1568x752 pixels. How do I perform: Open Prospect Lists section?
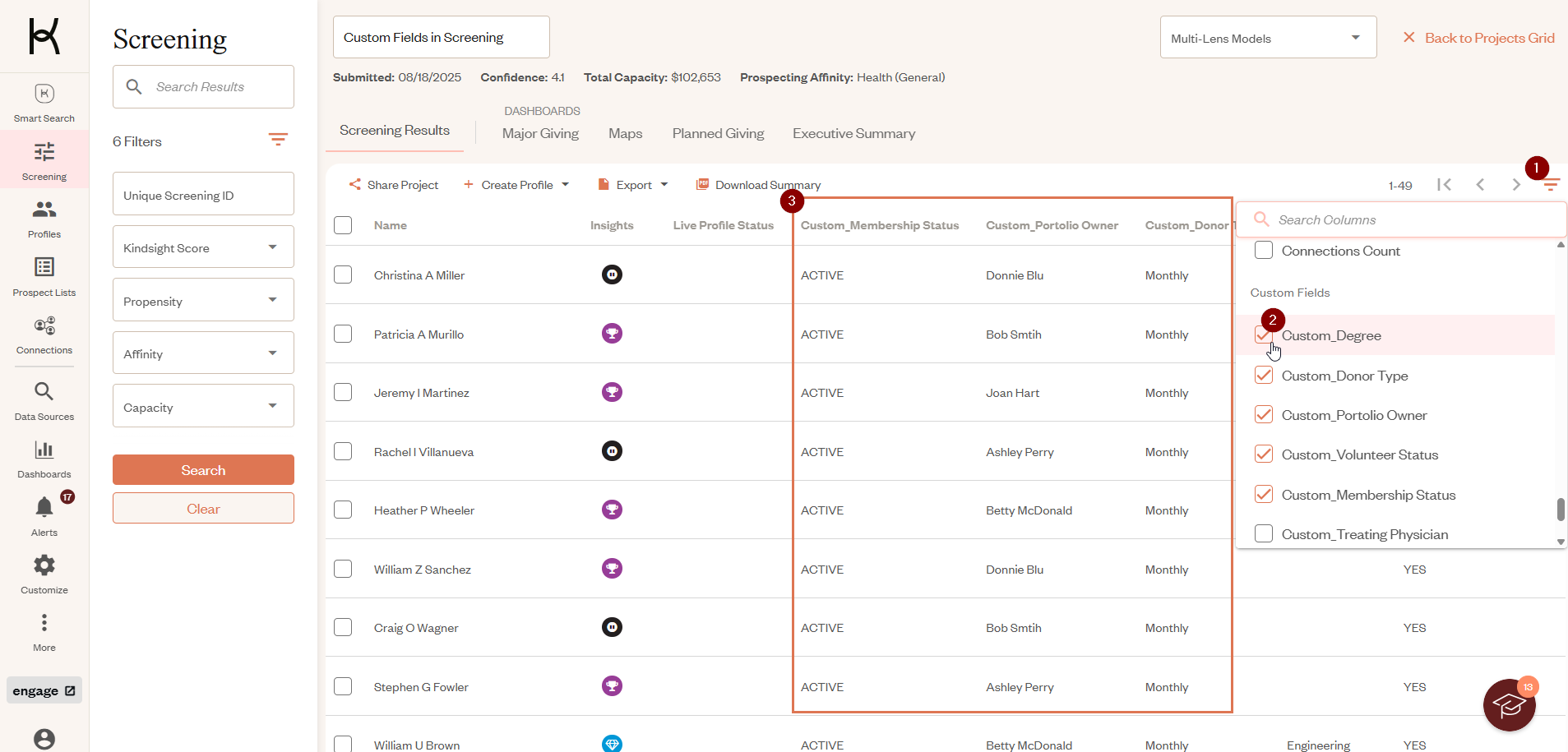point(44,276)
